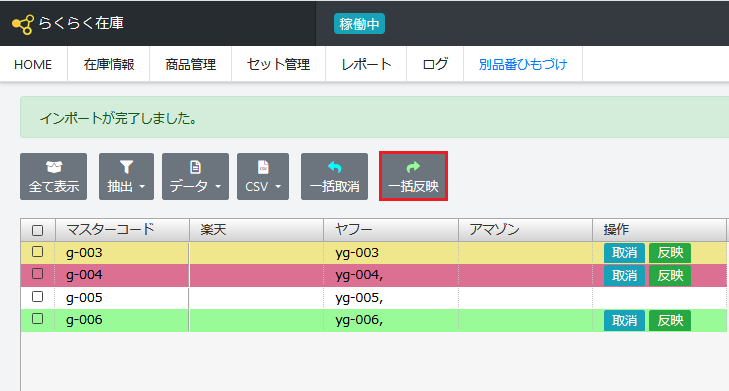
Task: Select the g-005 master code cell
Action: coord(122,298)
